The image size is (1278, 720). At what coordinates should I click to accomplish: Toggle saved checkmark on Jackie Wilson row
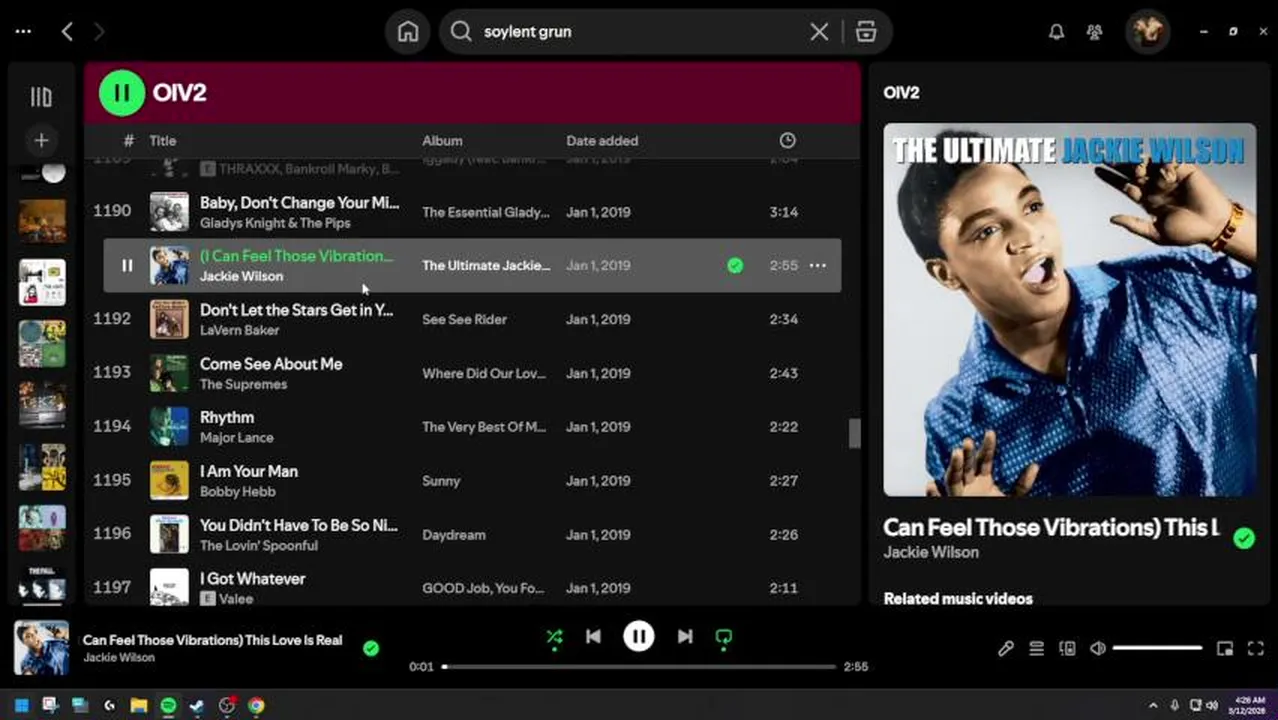click(735, 265)
